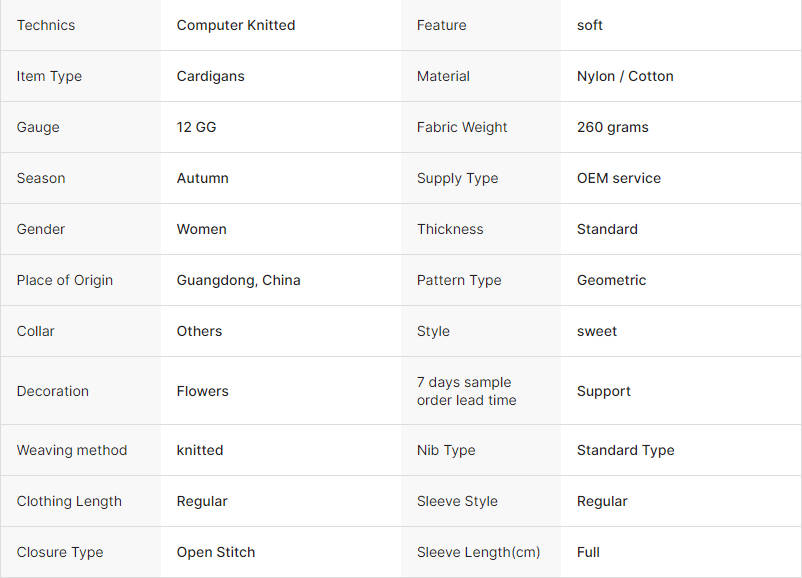Click the Women gender value
Viewport: 802px width, 578px height.
pyautogui.click(x=202, y=229)
